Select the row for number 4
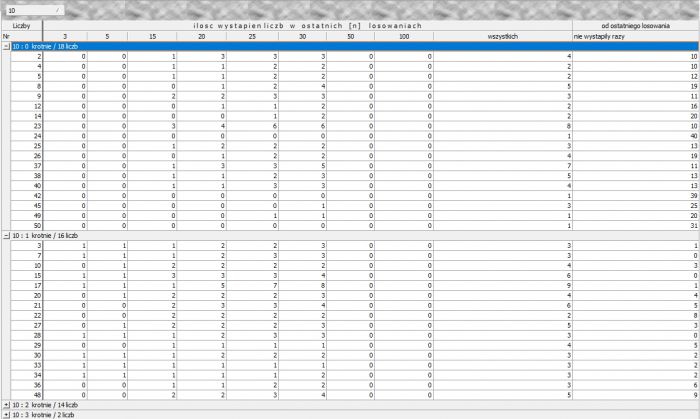The width and height of the screenshot is (700, 419). pyautogui.click(x=354, y=66)
